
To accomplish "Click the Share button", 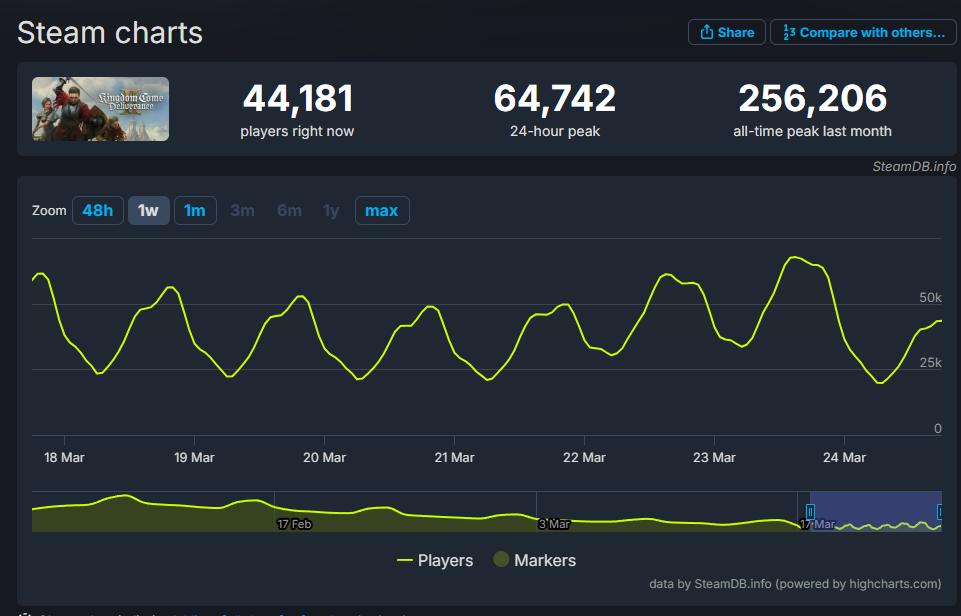I will click(727, 32).
